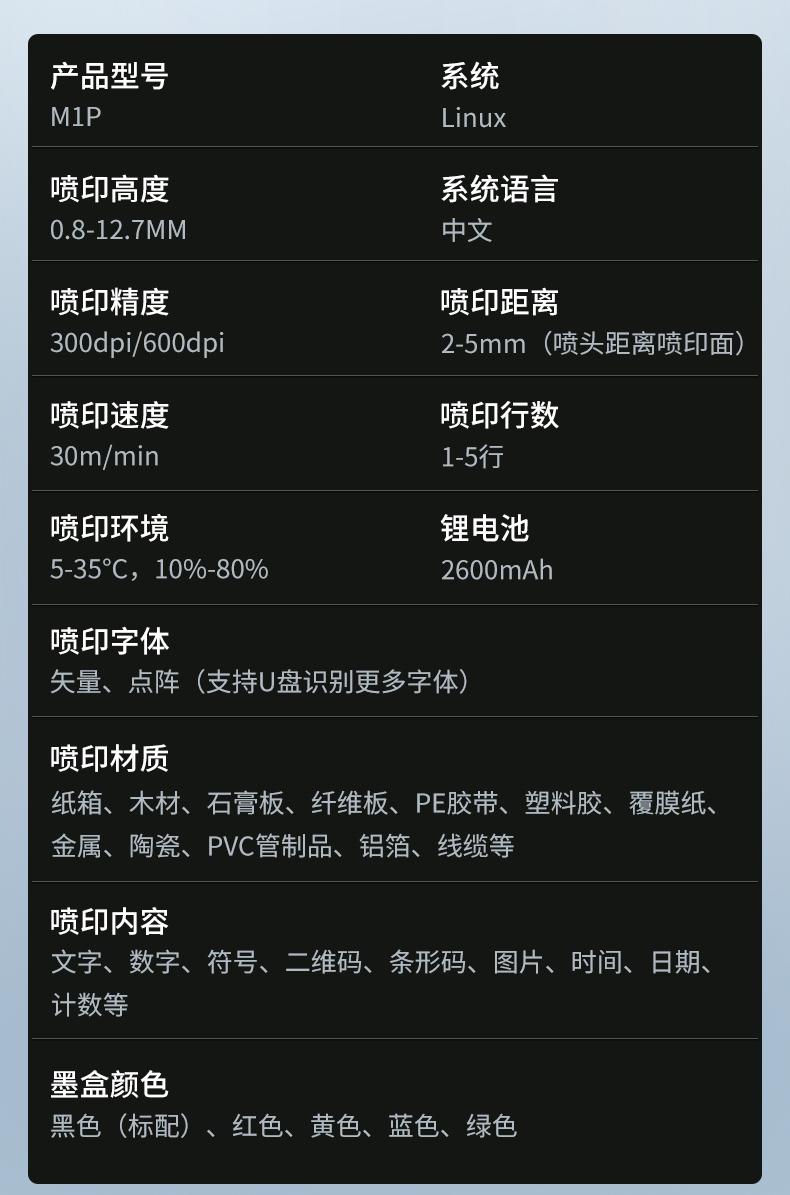The image size is (790, 1195).
Task: Select the 1-5行 line count value
Action: click(x=472, y=457)
